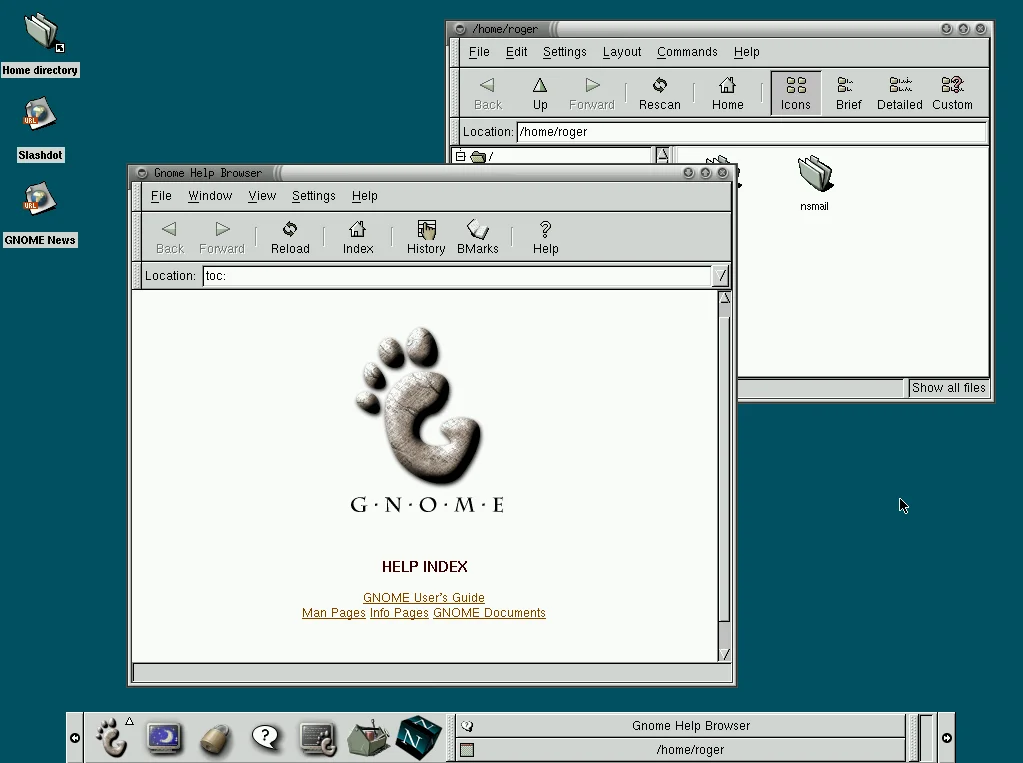Open Help menu in file manager

[x=746, y=52]
